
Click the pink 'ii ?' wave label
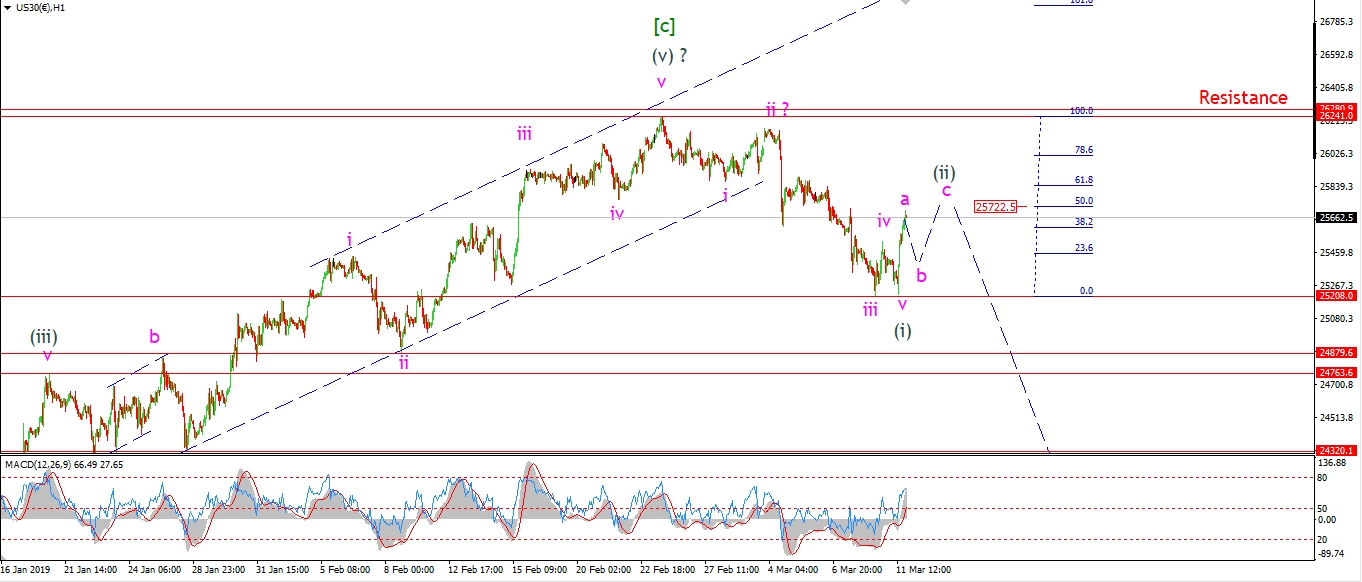point(778,108)
